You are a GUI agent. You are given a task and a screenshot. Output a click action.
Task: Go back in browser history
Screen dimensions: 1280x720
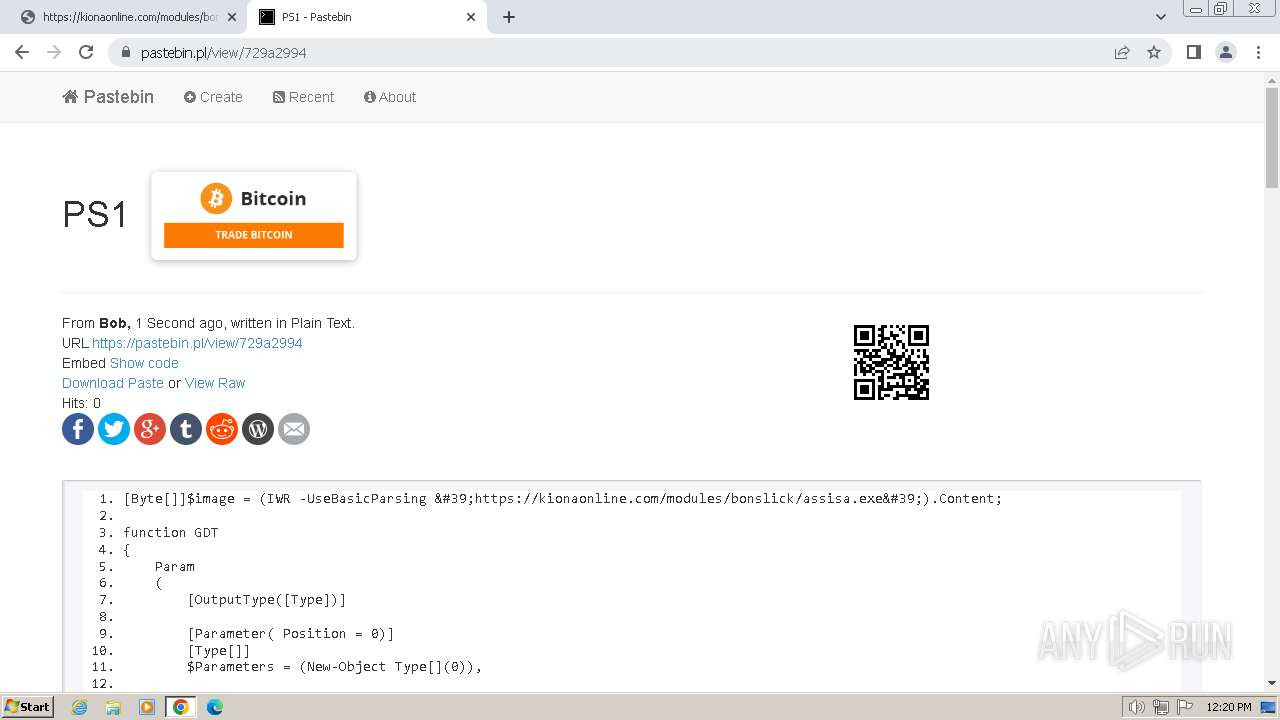click(22, 52)
